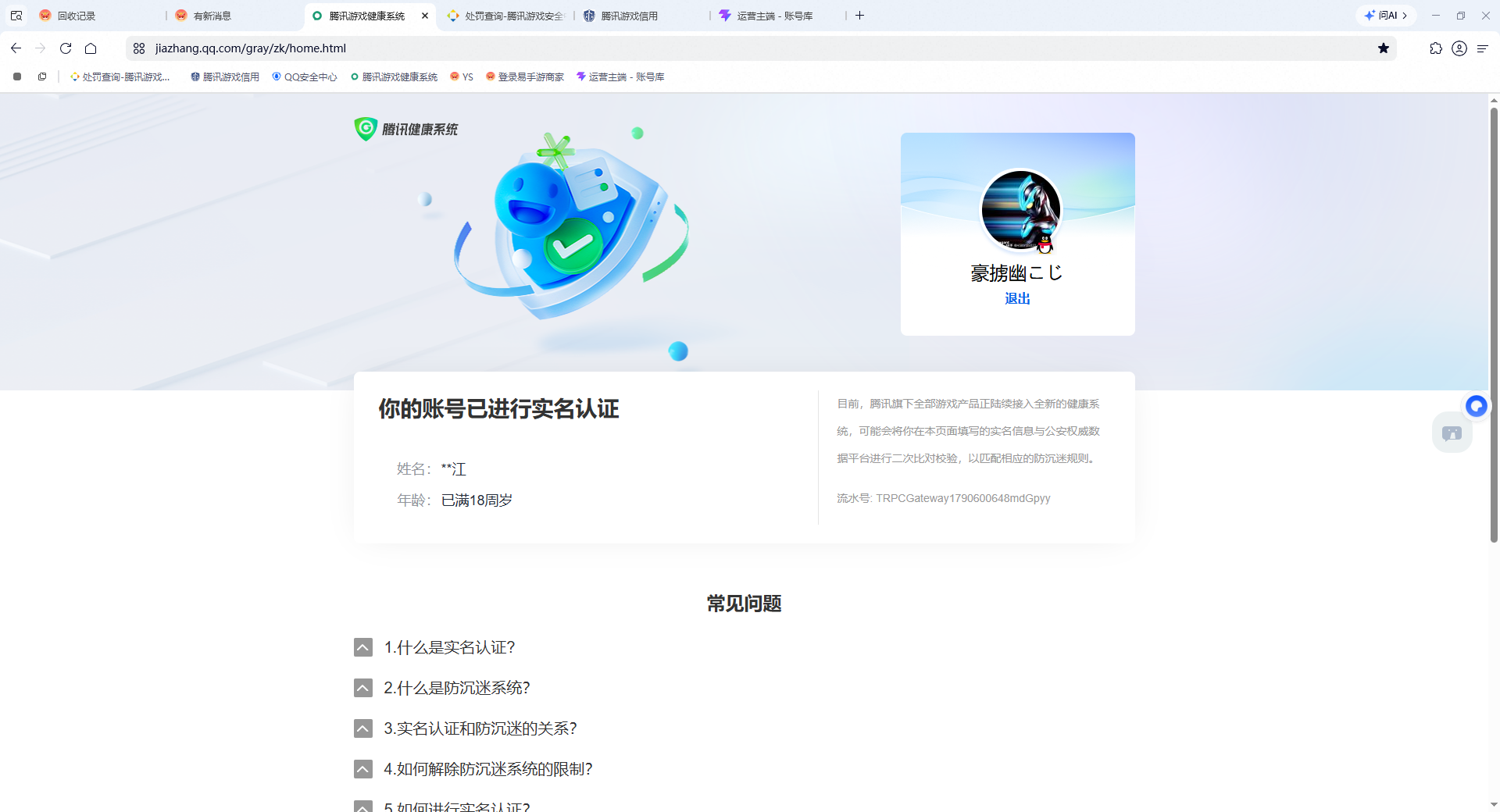This screenshot has height=812, width=1500.
Task: Expand FAQ 4.如何解除防沉迷系统的限制?
Action: pyautogui.click(x=473, y=769)
